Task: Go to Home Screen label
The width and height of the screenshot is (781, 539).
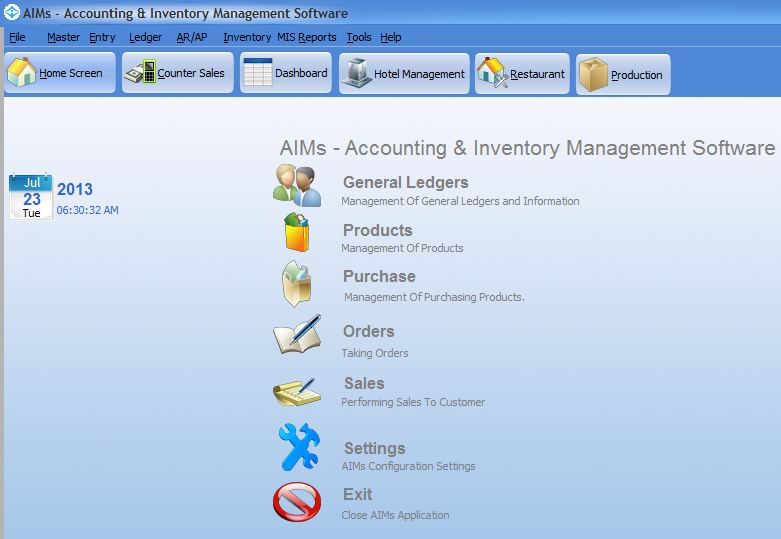Action: [71, 73]
